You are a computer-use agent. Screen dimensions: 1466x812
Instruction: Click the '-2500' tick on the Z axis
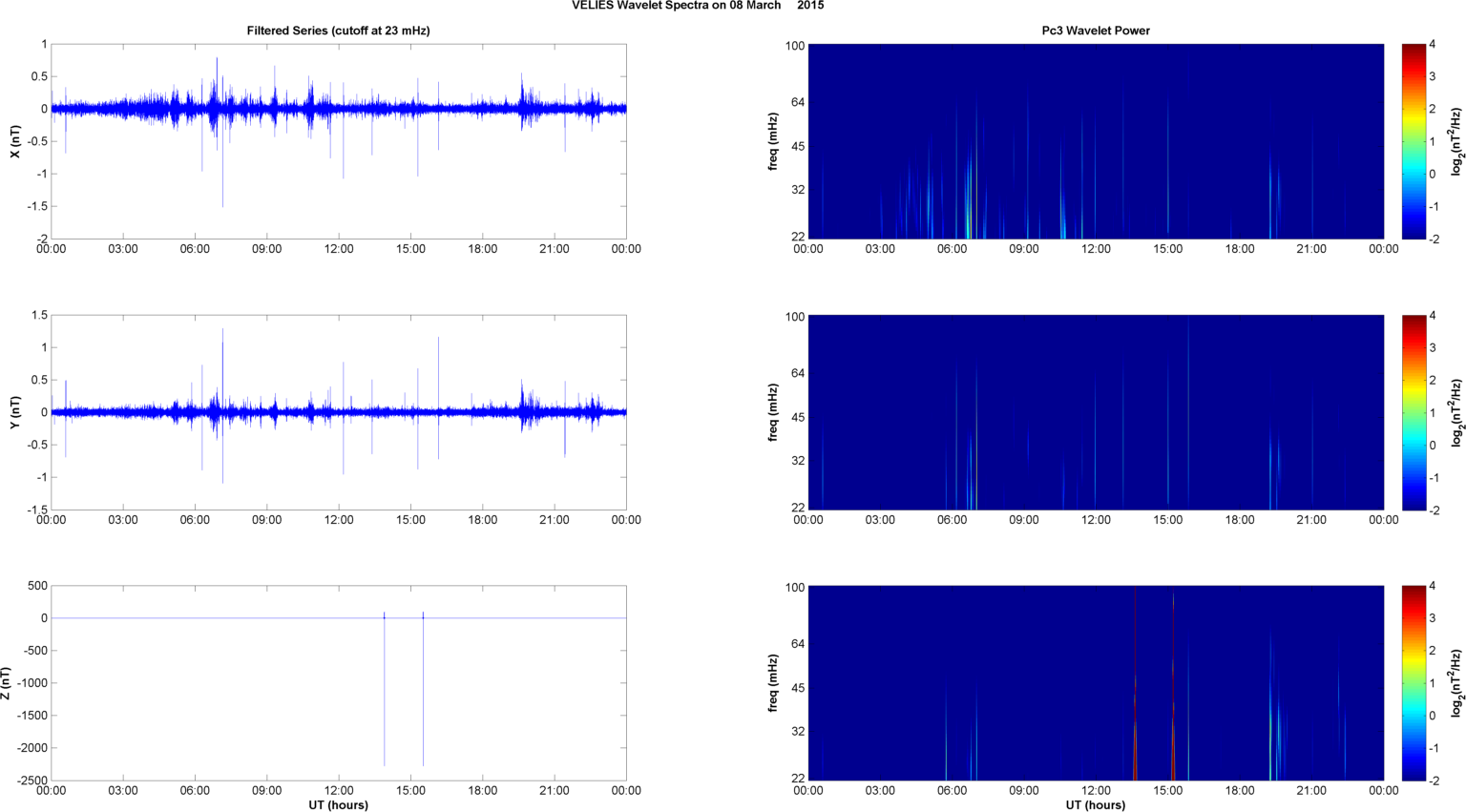tap(32, 781)
